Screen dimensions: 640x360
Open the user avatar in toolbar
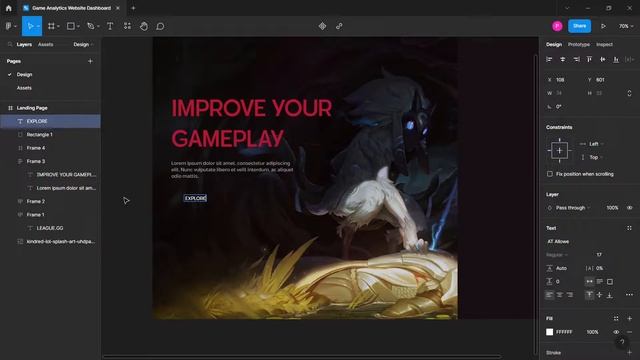pyautogui.click(x=557, y=26)
